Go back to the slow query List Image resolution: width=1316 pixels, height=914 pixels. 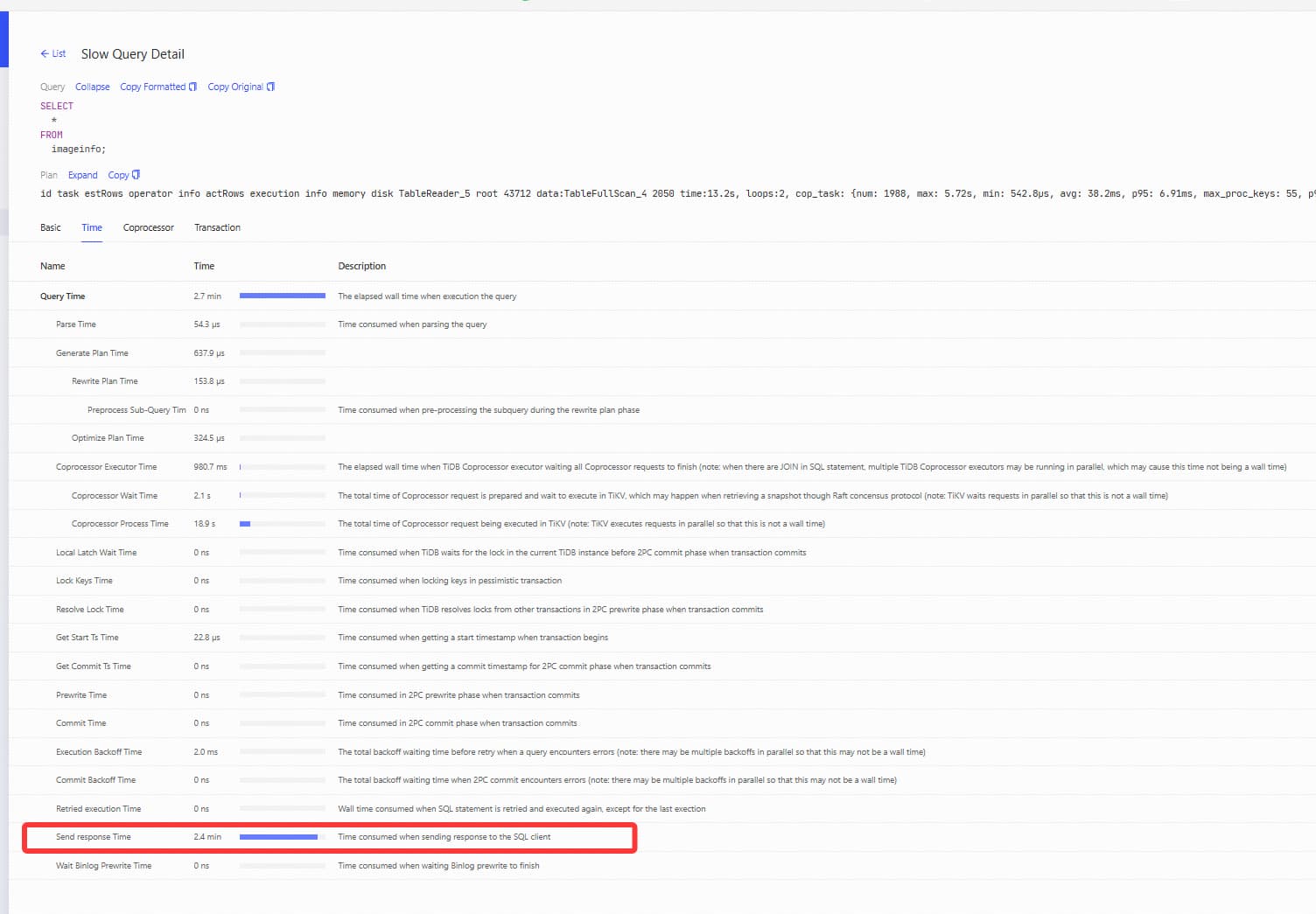[52, 53]
